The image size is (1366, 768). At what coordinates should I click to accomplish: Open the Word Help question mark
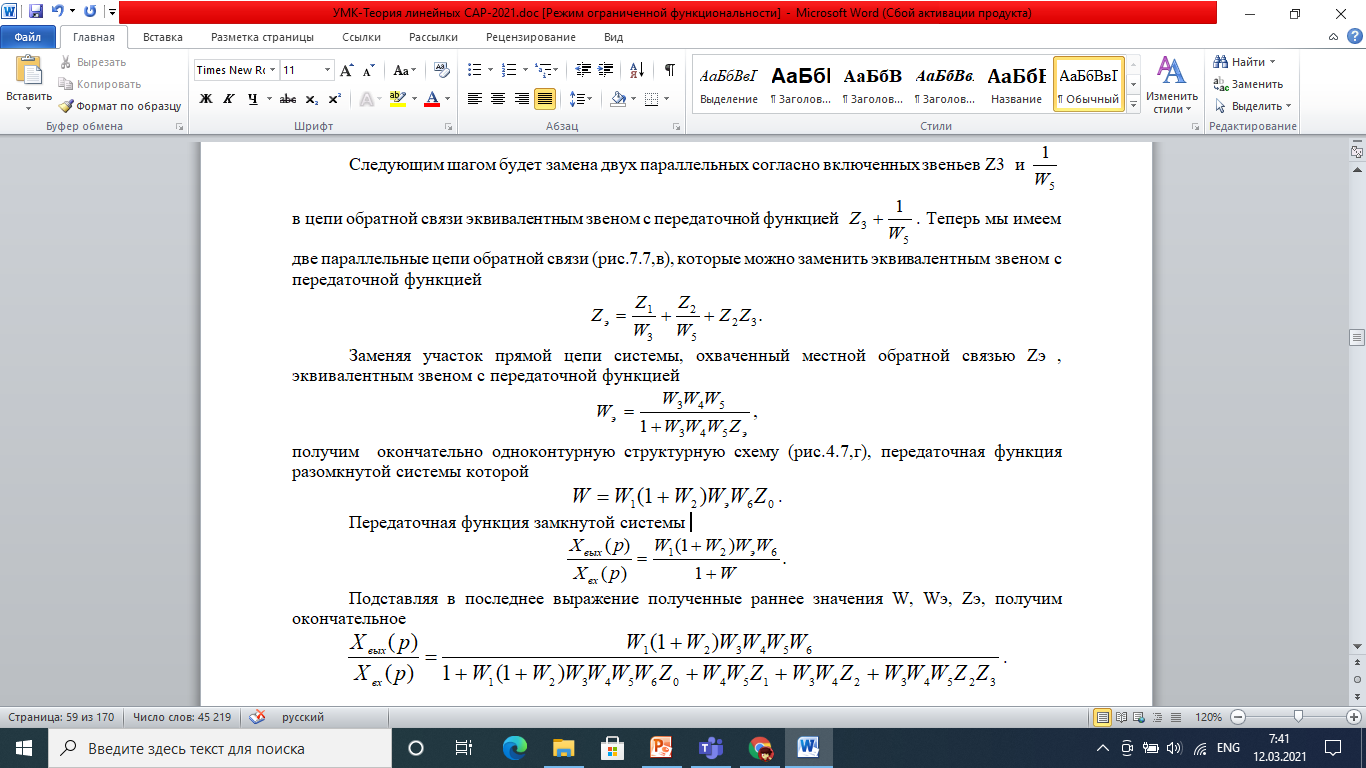(x=1354, y=37)
